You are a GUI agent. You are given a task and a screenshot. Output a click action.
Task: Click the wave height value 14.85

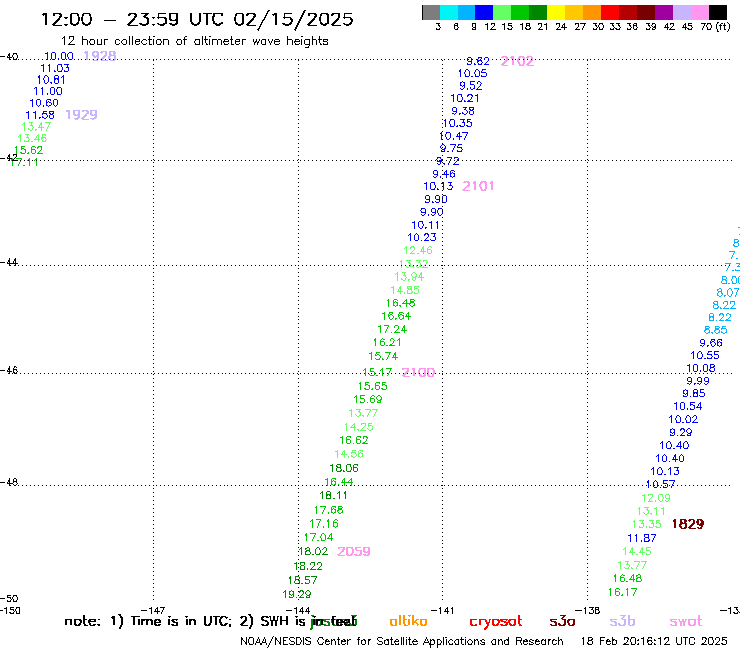pos(405,290)
